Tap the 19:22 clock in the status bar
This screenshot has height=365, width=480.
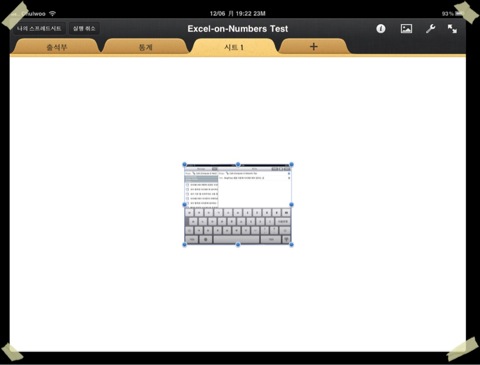(244, 14)
